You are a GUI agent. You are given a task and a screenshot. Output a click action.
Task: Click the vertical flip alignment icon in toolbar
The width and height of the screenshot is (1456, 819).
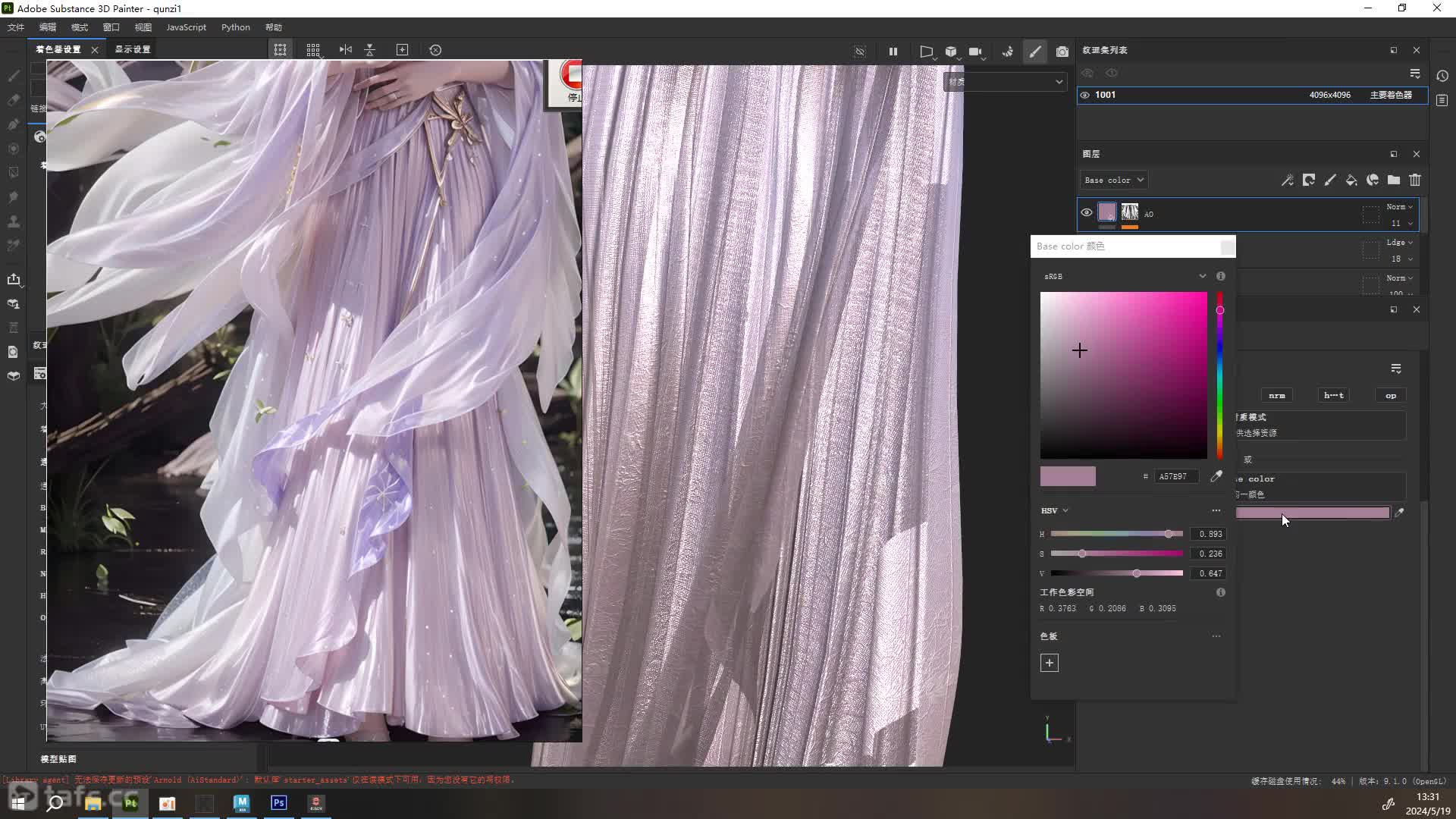370,50
